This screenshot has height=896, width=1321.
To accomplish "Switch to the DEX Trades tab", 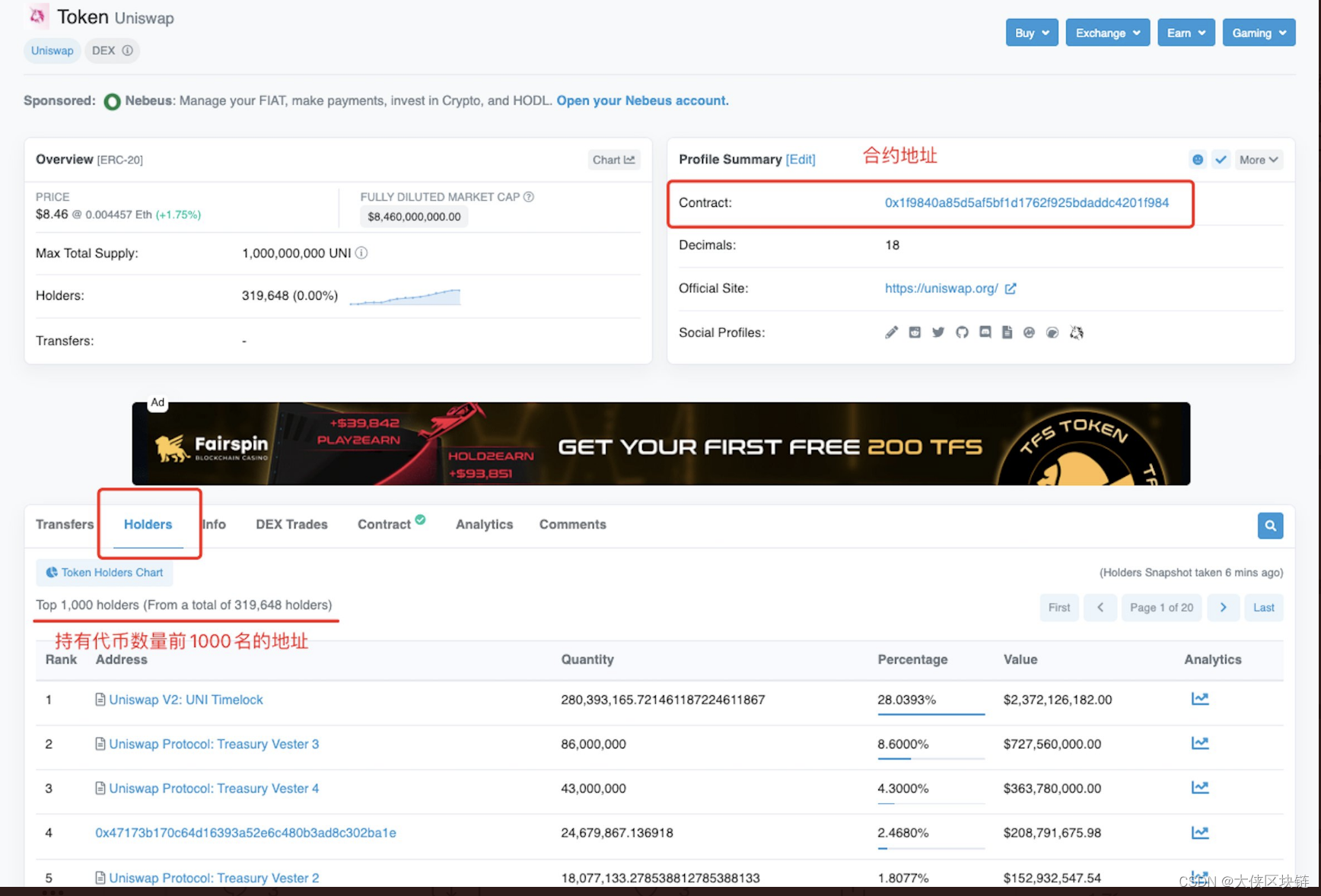I will coord(291,524).
